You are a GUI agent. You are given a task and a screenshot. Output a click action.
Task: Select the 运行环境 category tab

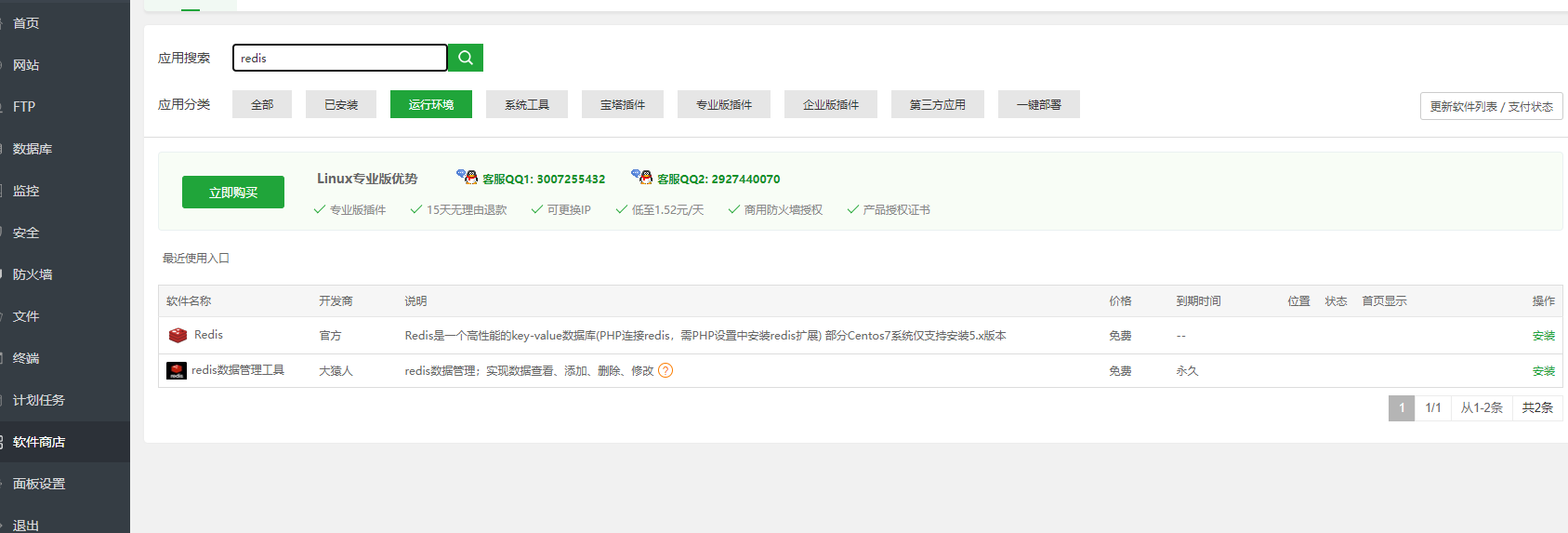[430, 104]
